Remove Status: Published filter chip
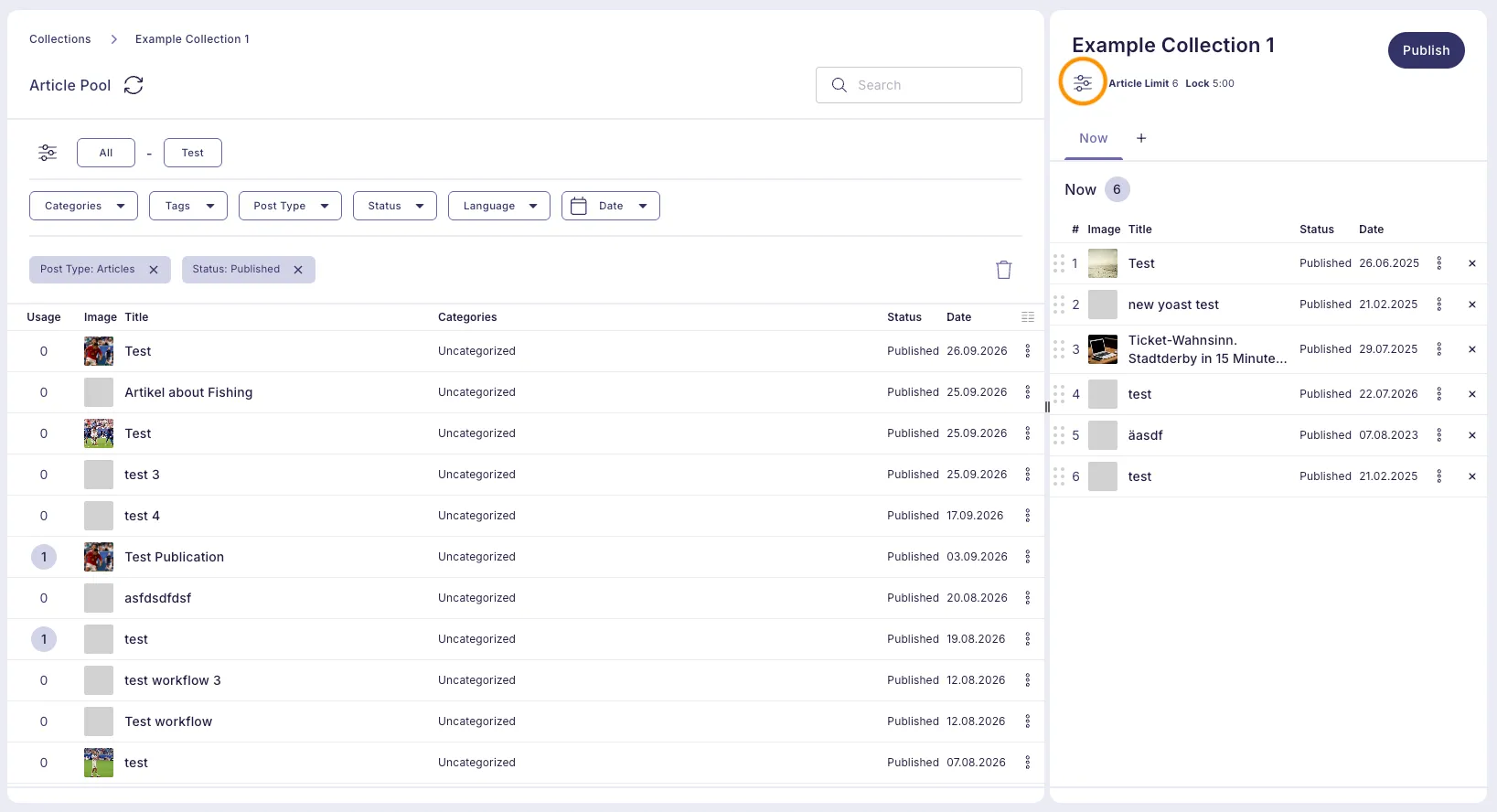 298,270
